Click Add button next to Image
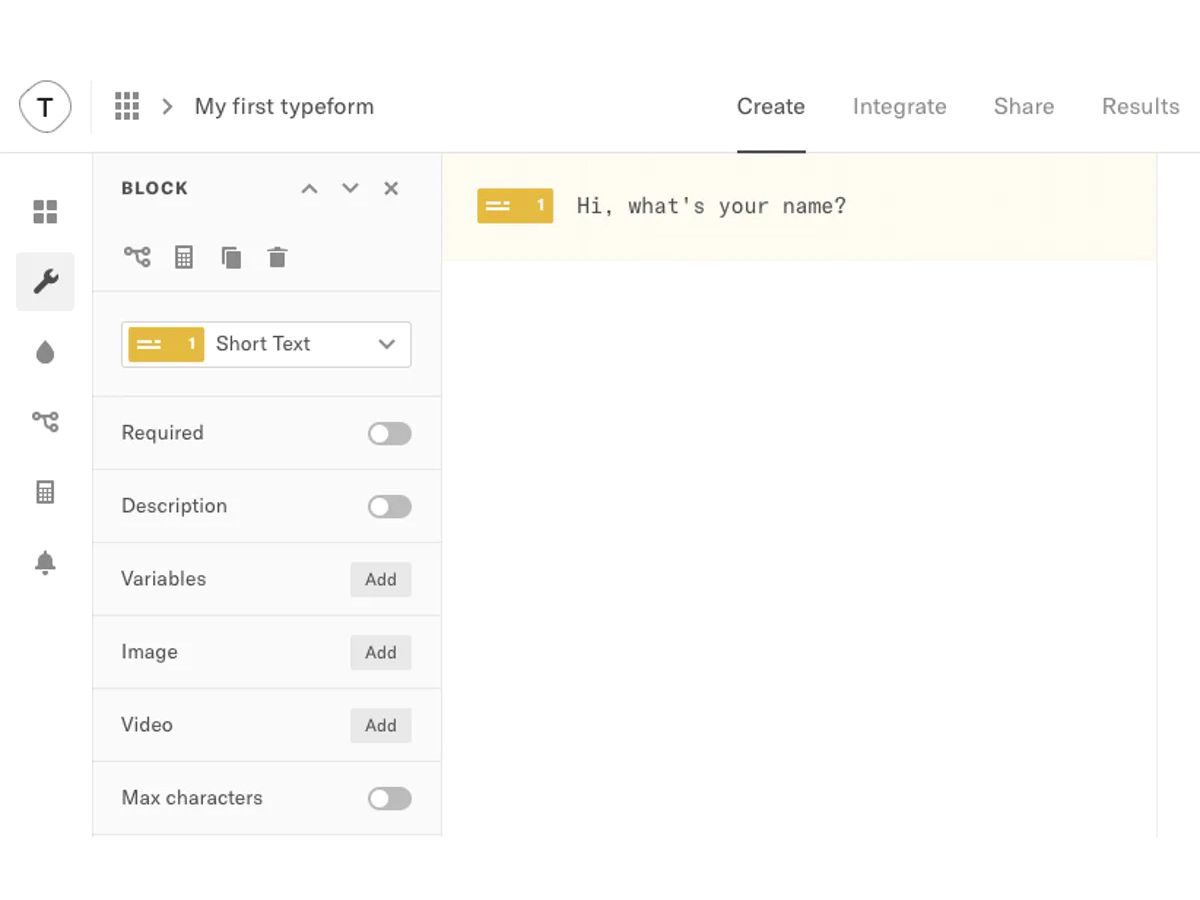The image size is (1200, 900). tap(380, 652)
